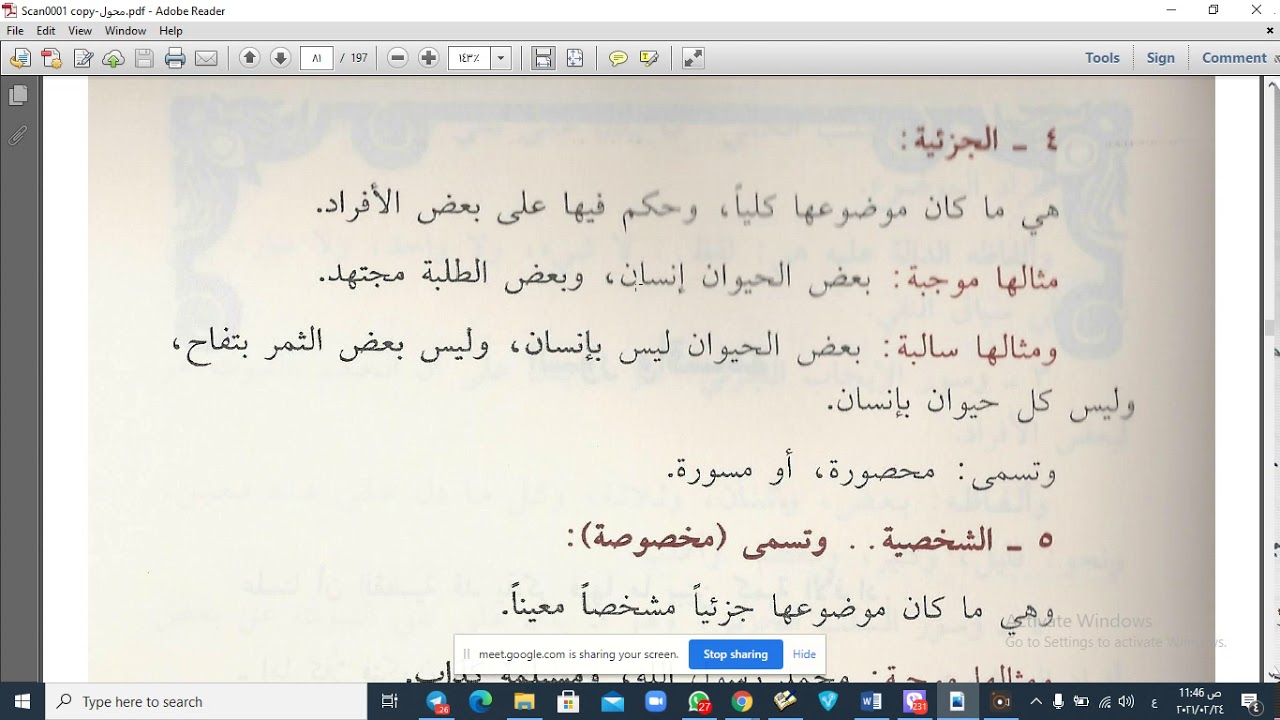This screenshot has height=720, width=1280.
Task: Click the Save (floppy disk) icon
Action: [x=144, y=59]
